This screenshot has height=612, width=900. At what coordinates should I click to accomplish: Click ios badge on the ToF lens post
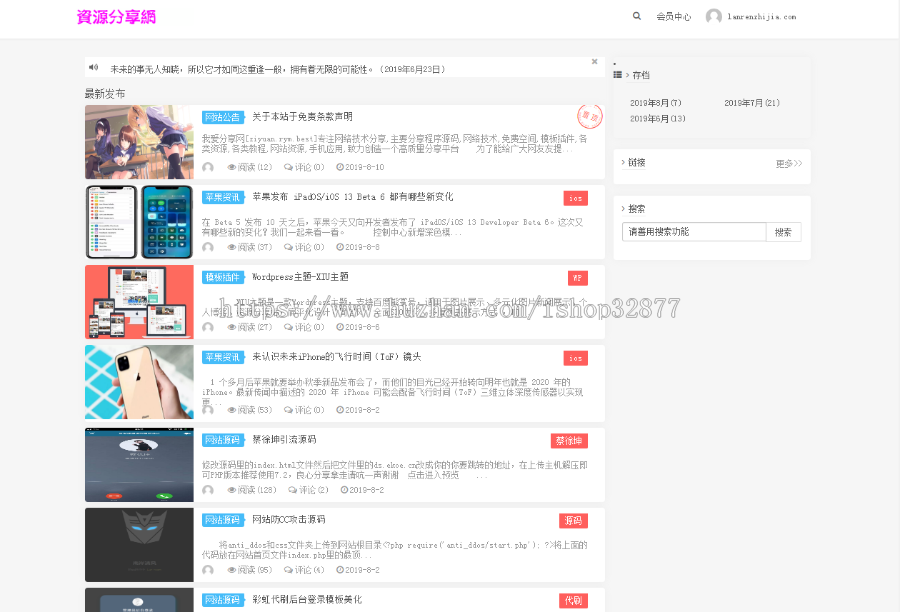click(x=576, y=358)
